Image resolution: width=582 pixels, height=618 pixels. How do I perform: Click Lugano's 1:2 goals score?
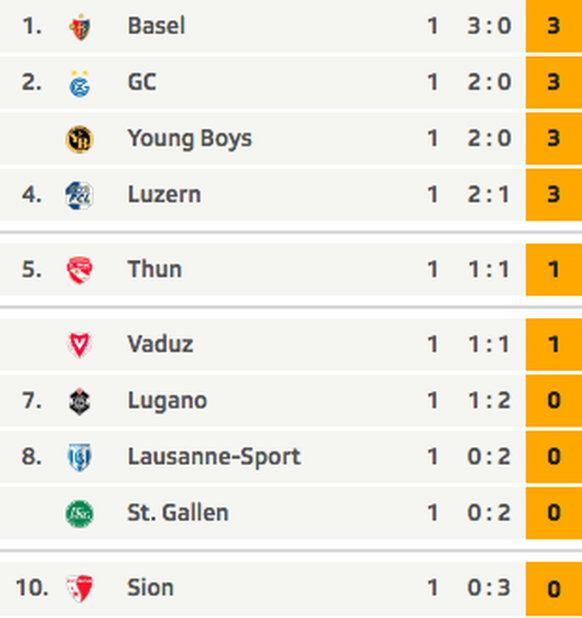[x=489, y=401]
